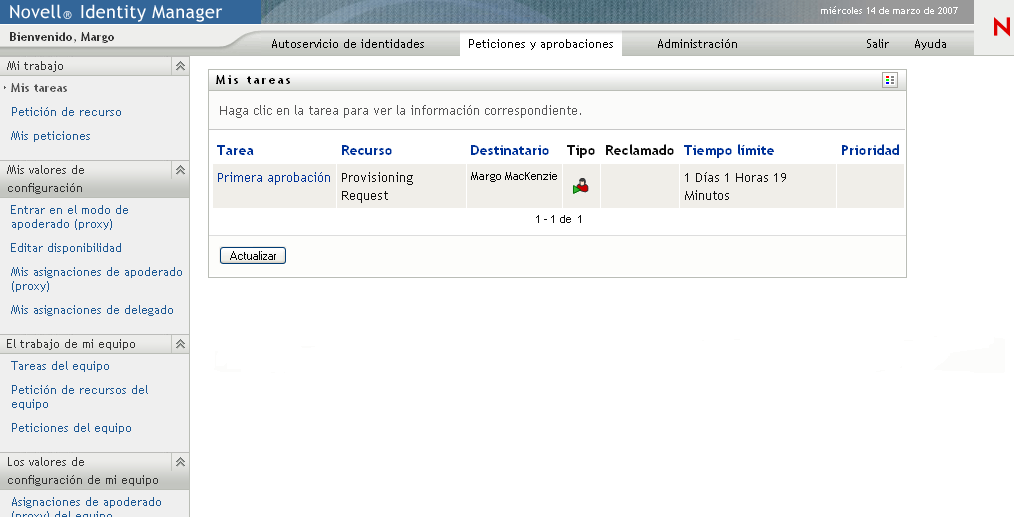Collapse El trabajo de mi equipo section

pyautogui.click(x=180, y=344)
